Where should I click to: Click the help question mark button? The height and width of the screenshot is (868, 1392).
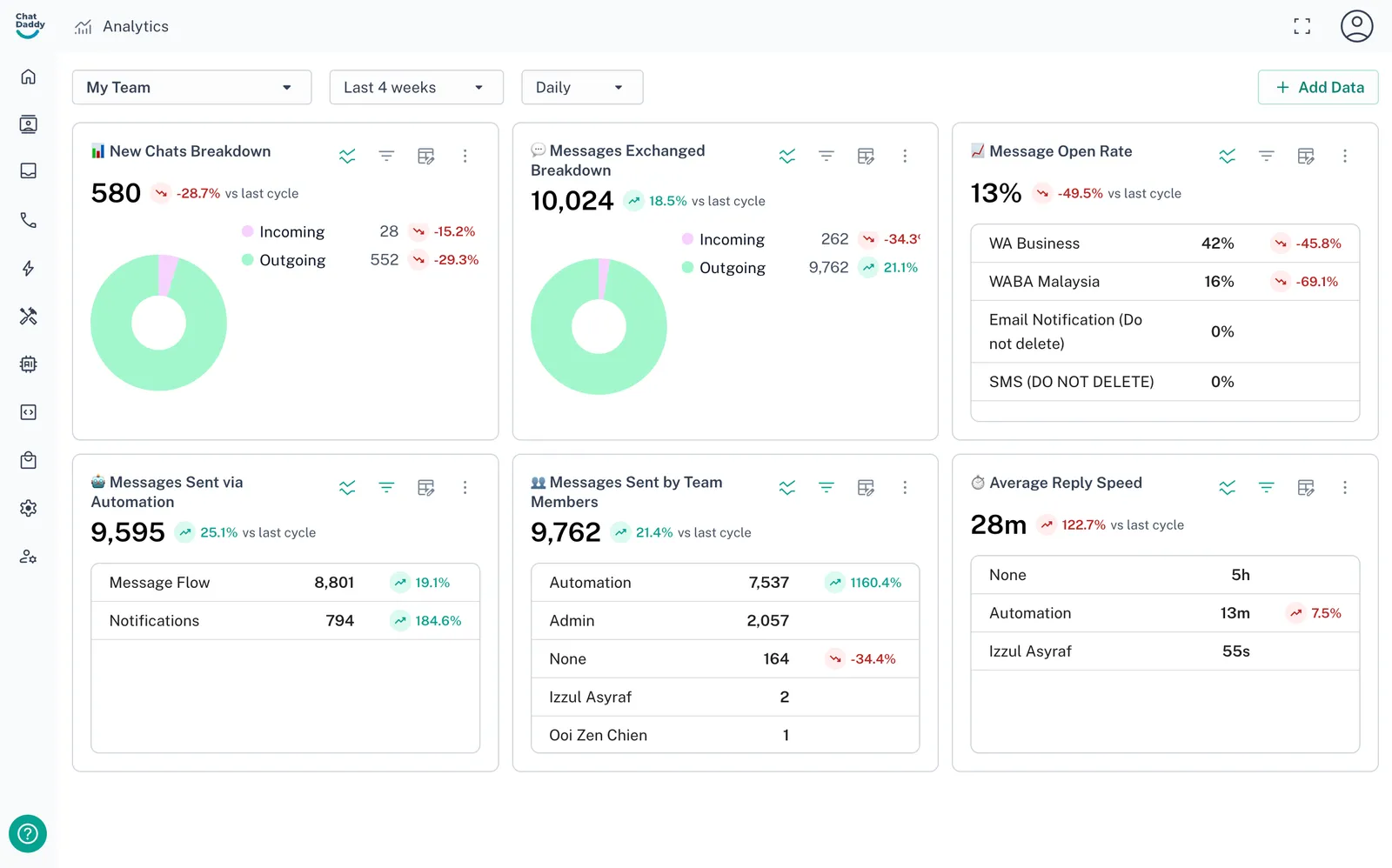pyautogui.click(x=28, y=834)
